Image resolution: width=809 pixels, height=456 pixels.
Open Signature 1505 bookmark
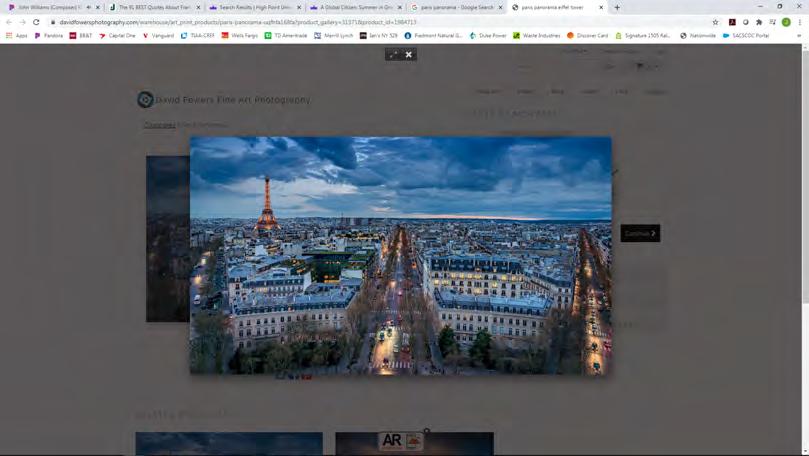(643, 36)
